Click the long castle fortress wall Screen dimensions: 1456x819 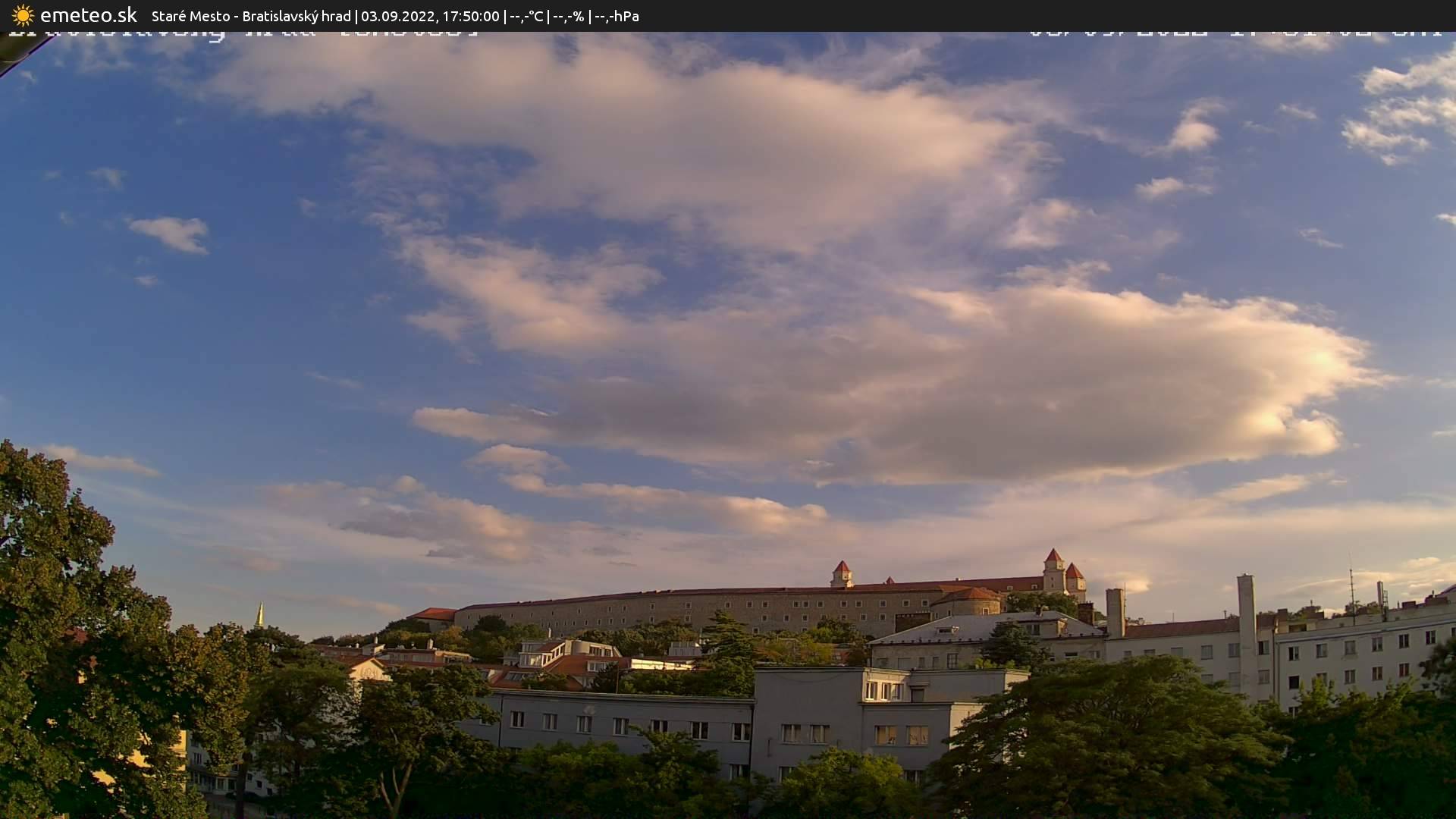tap(682, 609)
